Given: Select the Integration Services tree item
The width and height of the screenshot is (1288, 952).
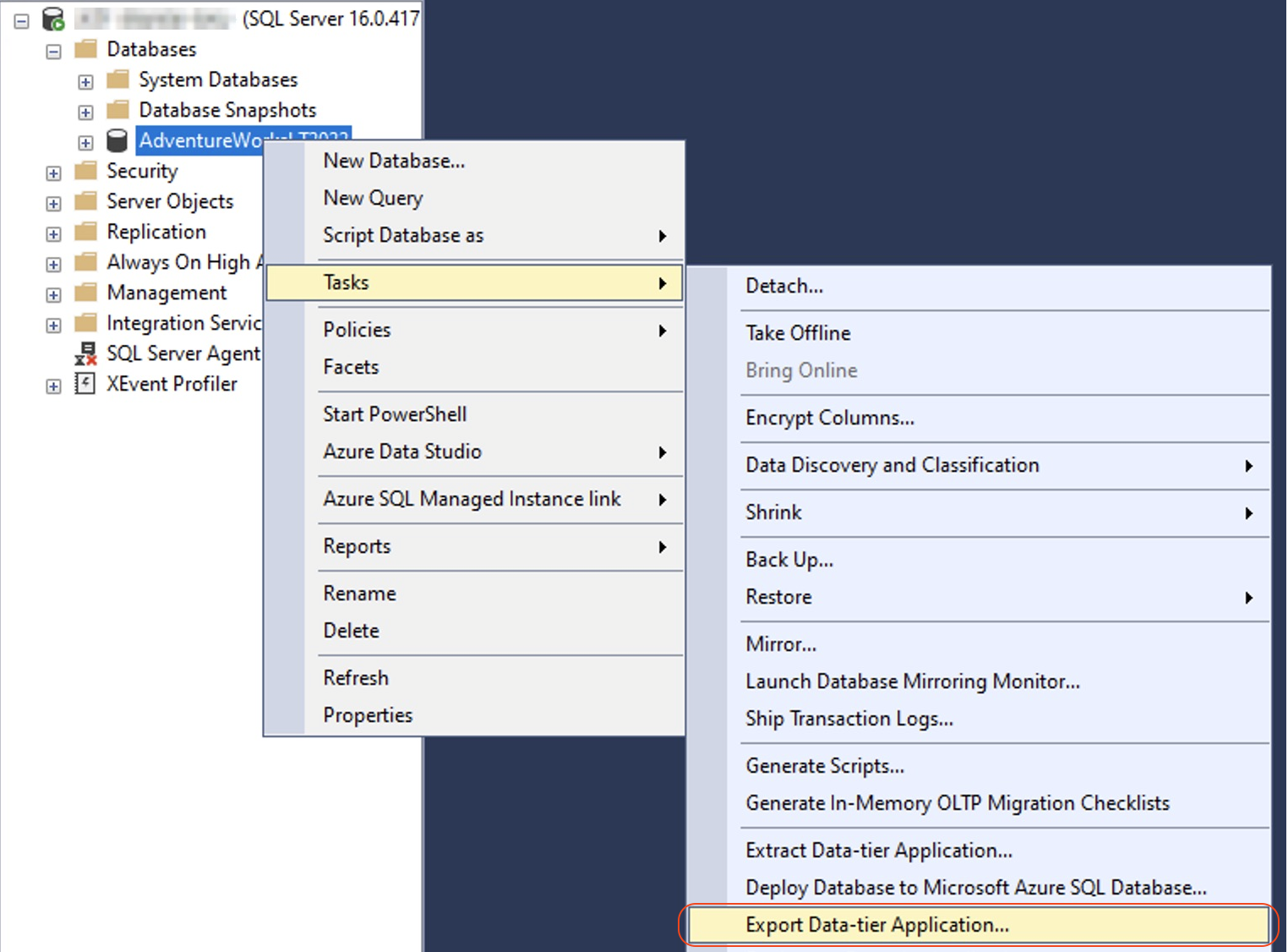Looking at the screenshot, I should 183,323.
